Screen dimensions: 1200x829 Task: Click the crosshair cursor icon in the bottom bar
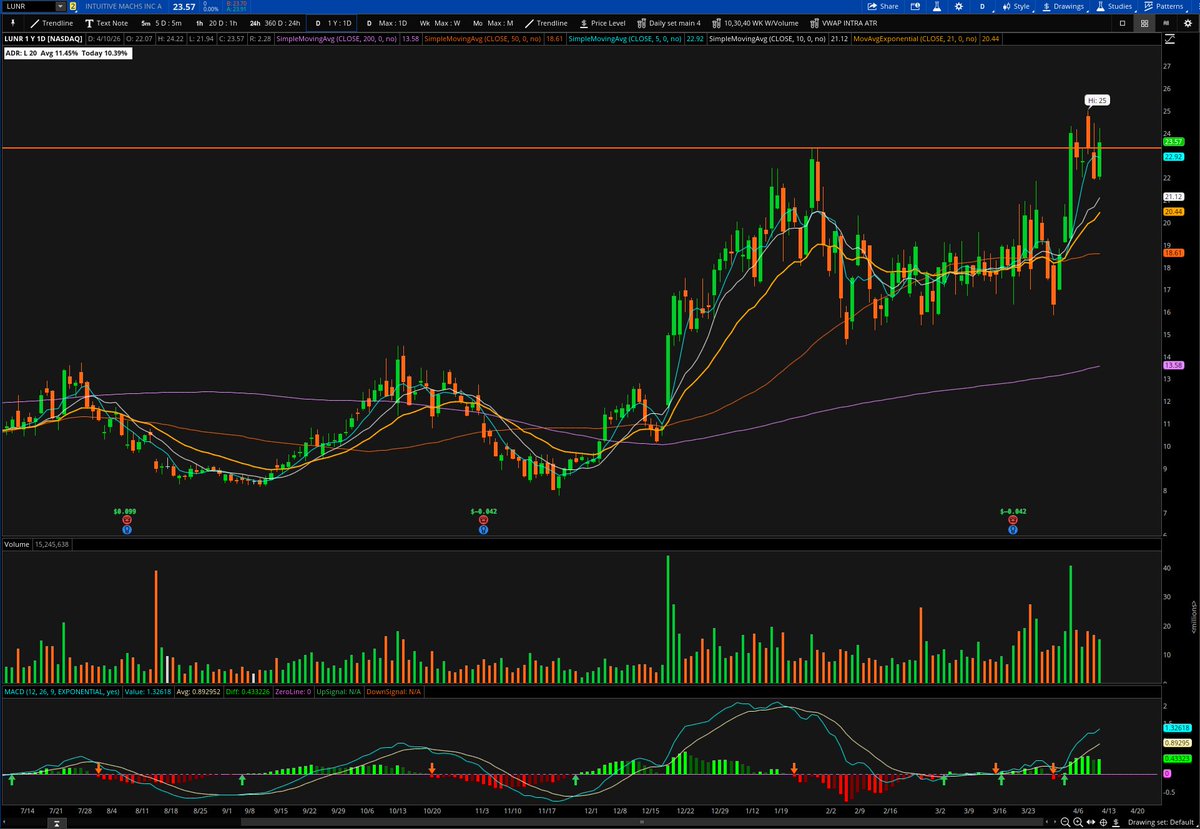[1103, 822]
